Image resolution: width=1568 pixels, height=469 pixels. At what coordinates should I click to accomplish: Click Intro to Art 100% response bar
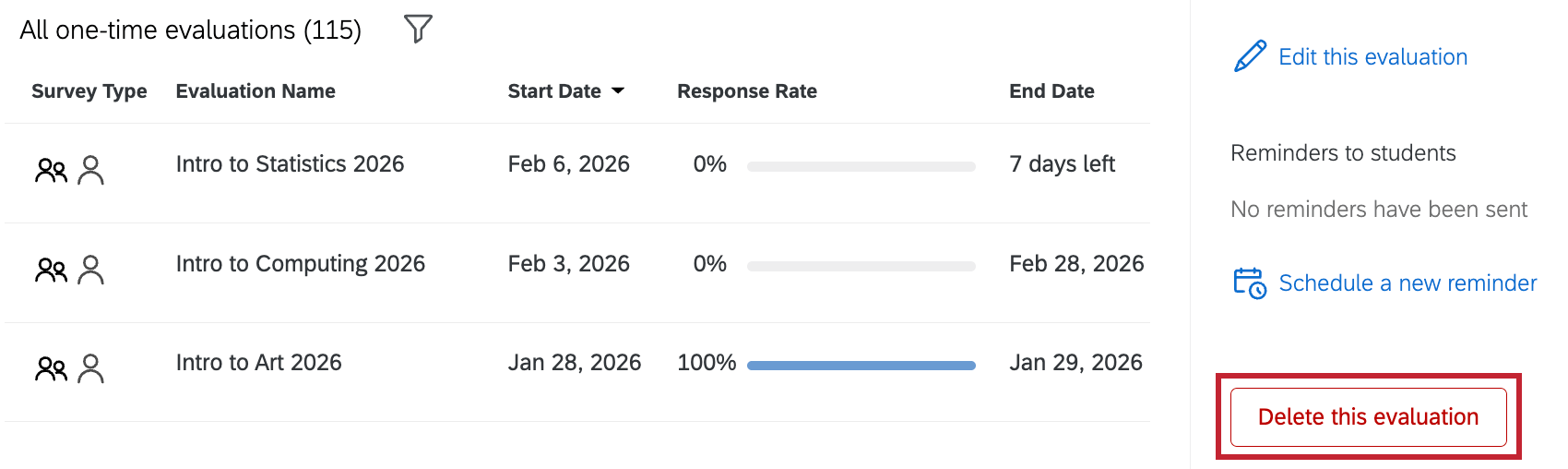[861, 366]
